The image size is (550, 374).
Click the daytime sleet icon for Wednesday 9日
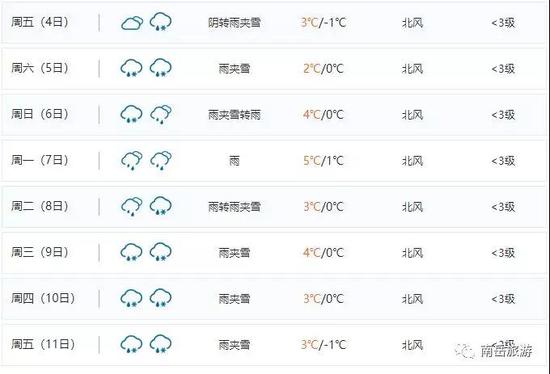pyautogui.click(x=132, y=252)
